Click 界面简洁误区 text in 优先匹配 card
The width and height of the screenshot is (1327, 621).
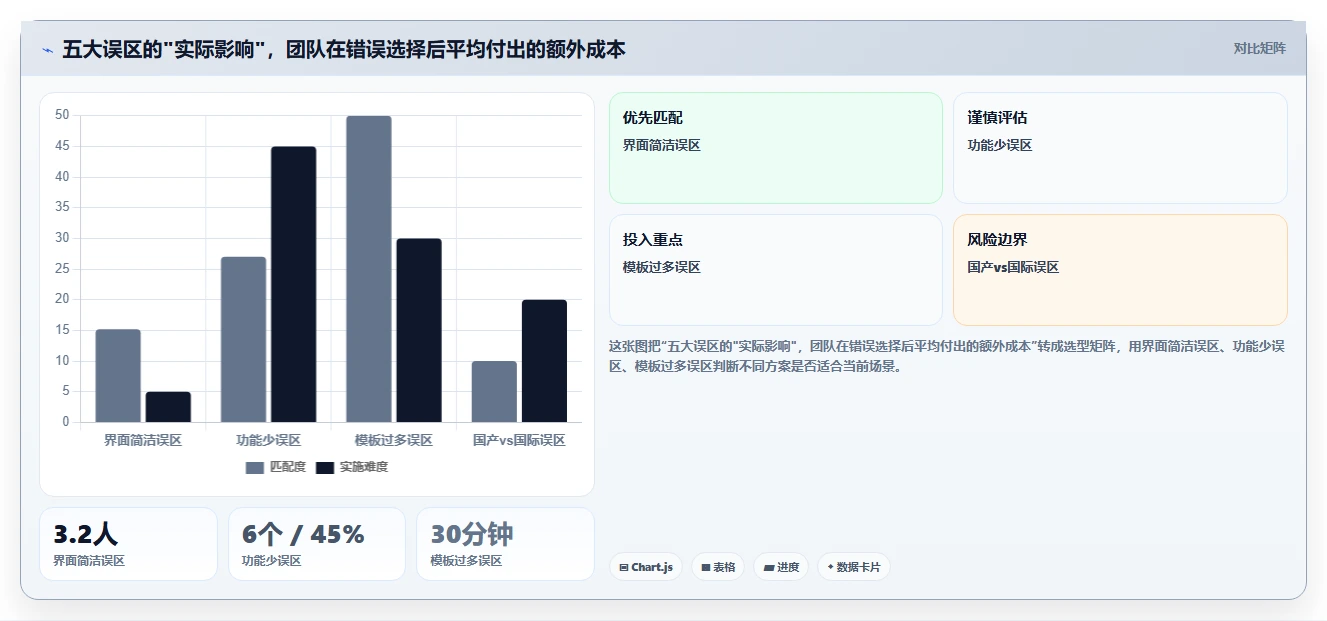(x=662, y=145)
